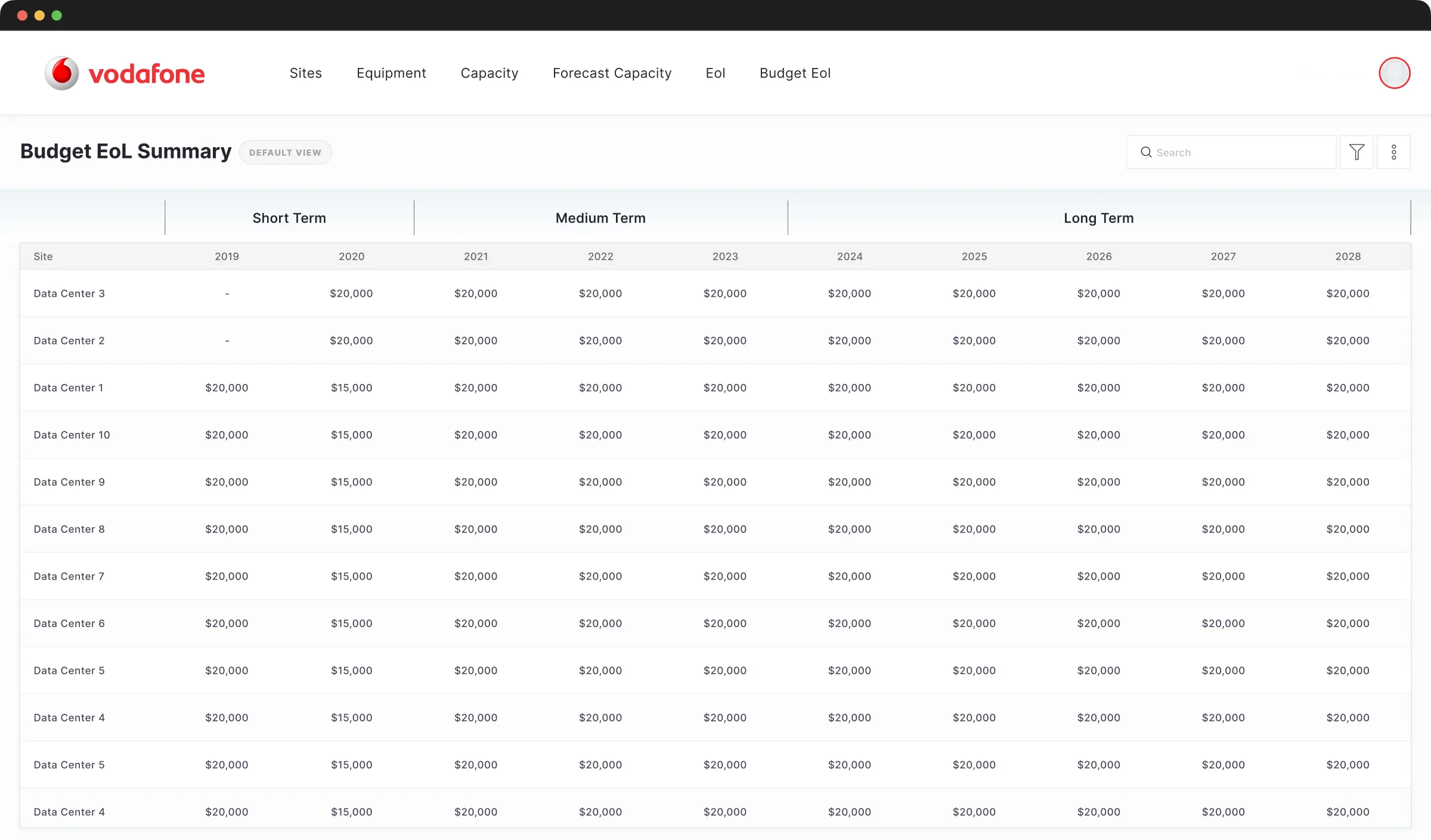Open the filter funnel icon

1357,152
